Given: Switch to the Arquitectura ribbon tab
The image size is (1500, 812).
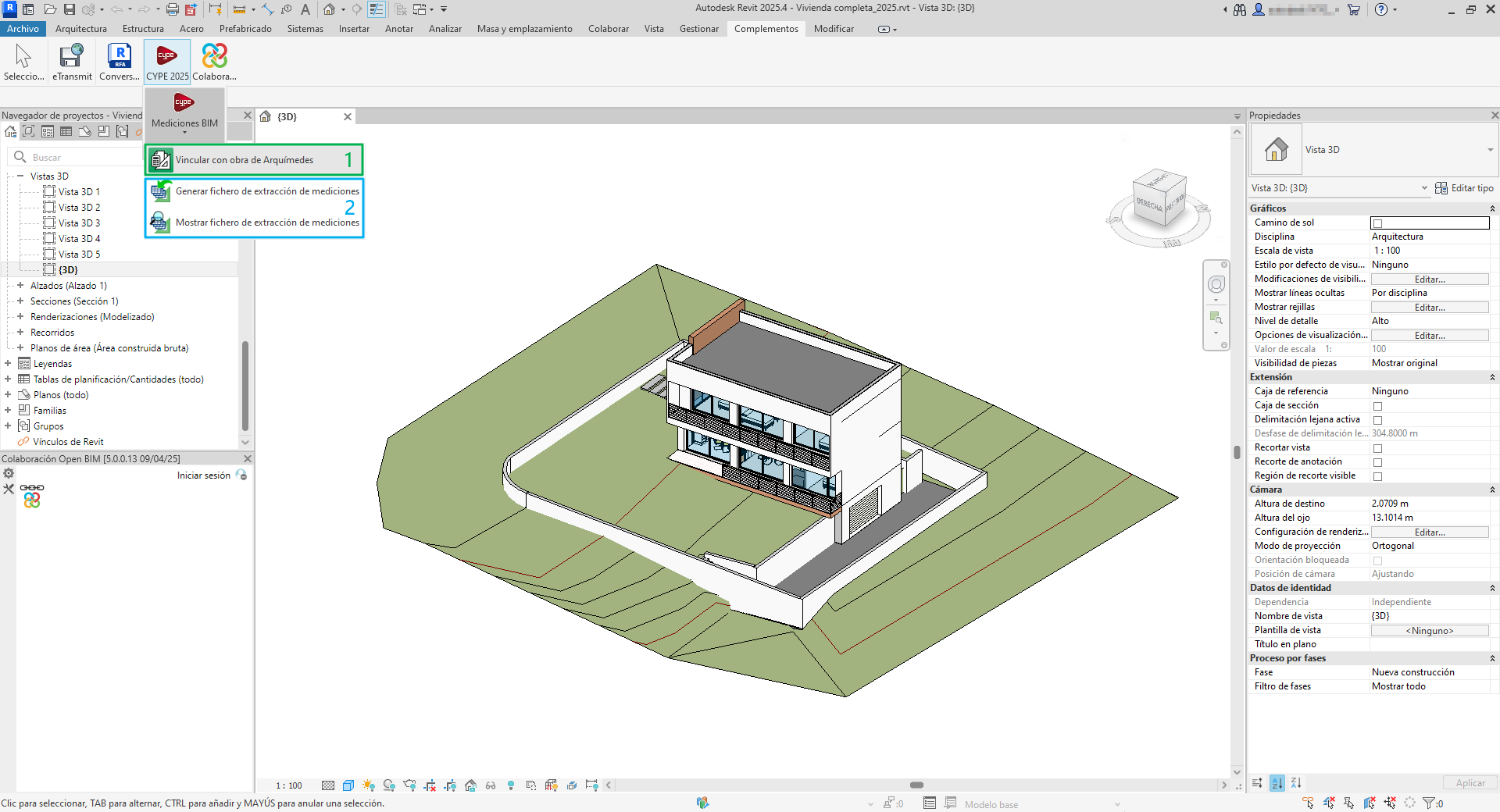Looking at the screenshot, I should [81, 29].
